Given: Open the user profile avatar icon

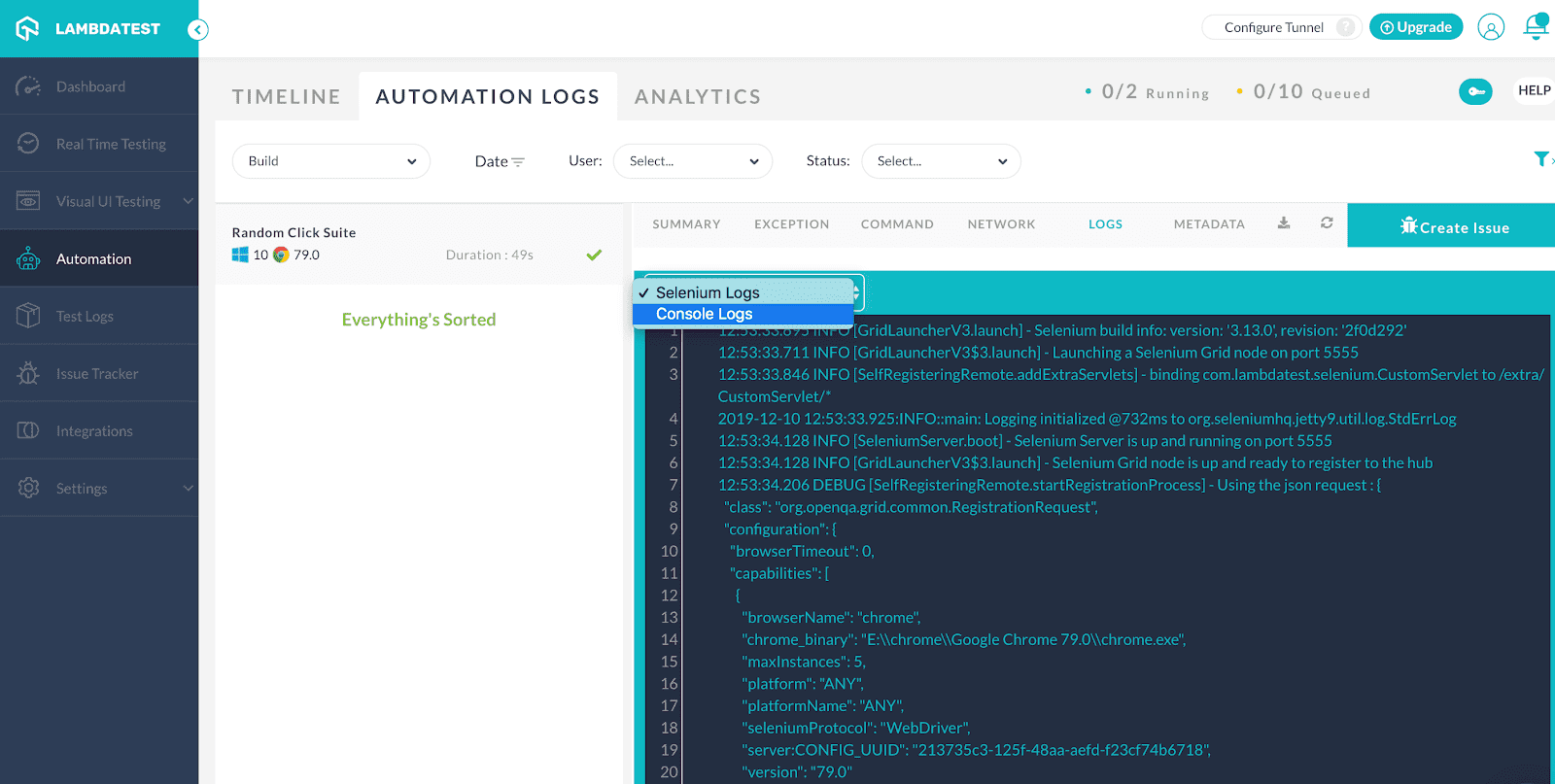Looking at the screenshot, I should coord(1491,27).
